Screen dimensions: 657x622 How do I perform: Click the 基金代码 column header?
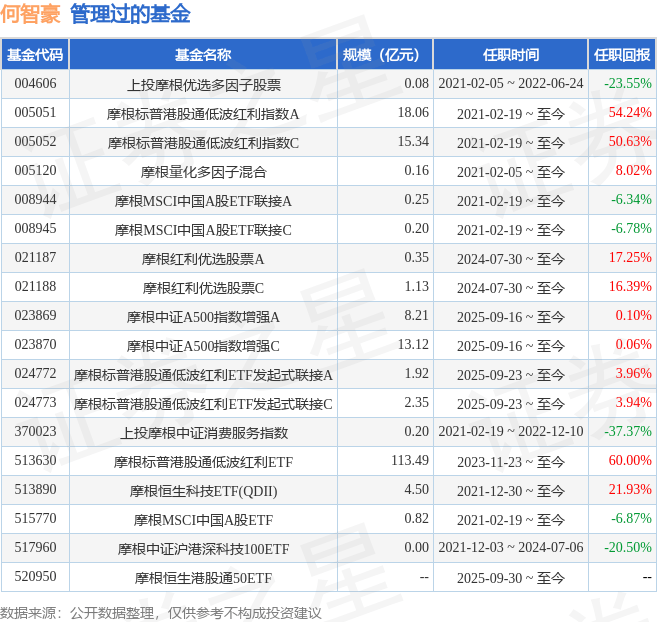coord(35,55)
